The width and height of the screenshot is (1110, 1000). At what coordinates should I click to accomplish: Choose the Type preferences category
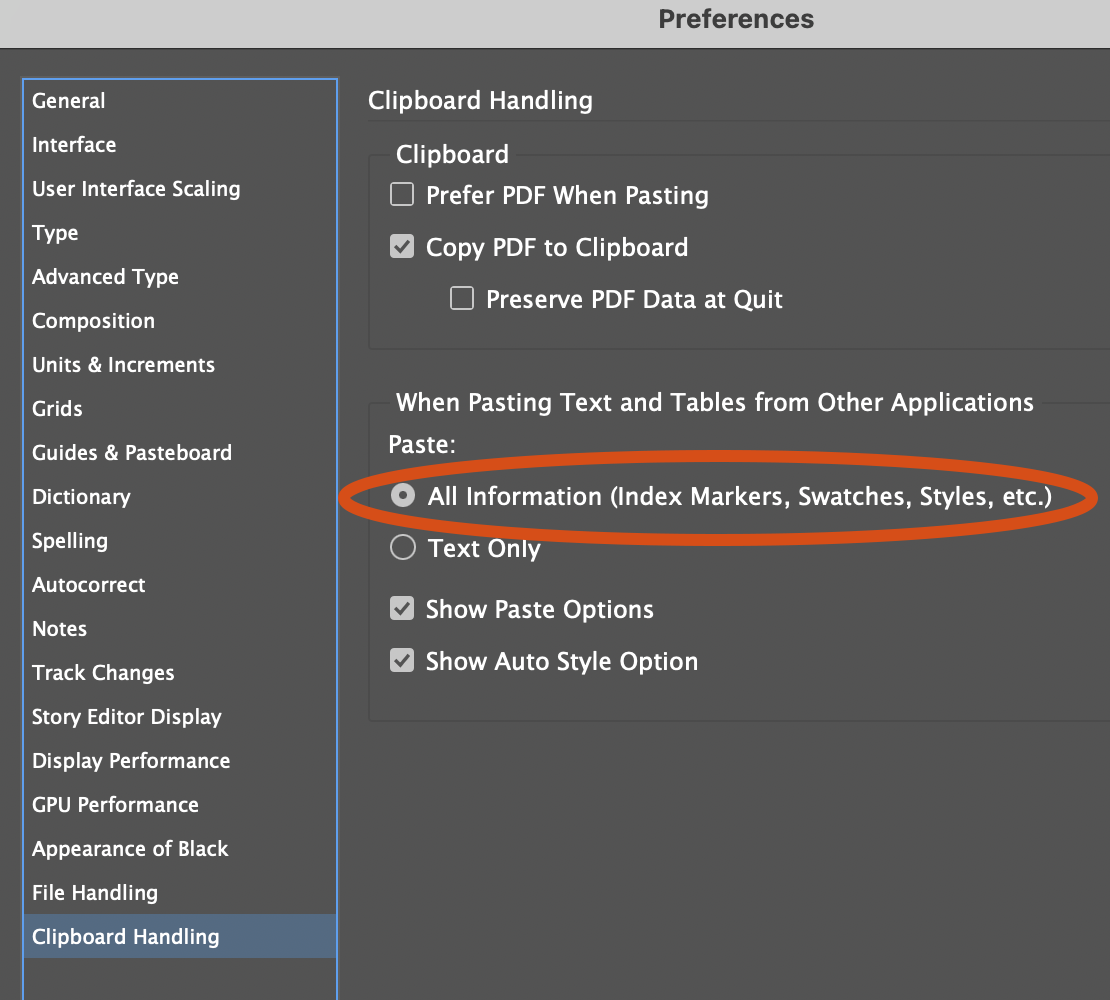180,233
